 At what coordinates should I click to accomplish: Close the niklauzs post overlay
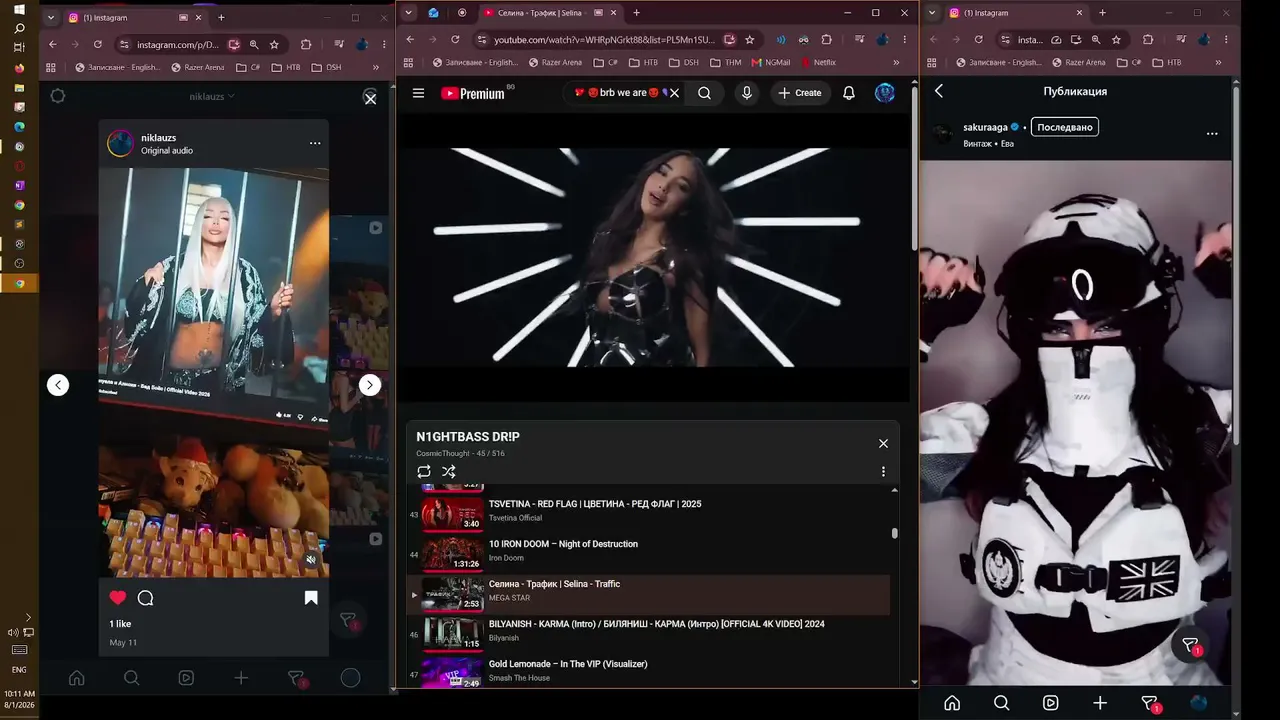pos(370,98)
